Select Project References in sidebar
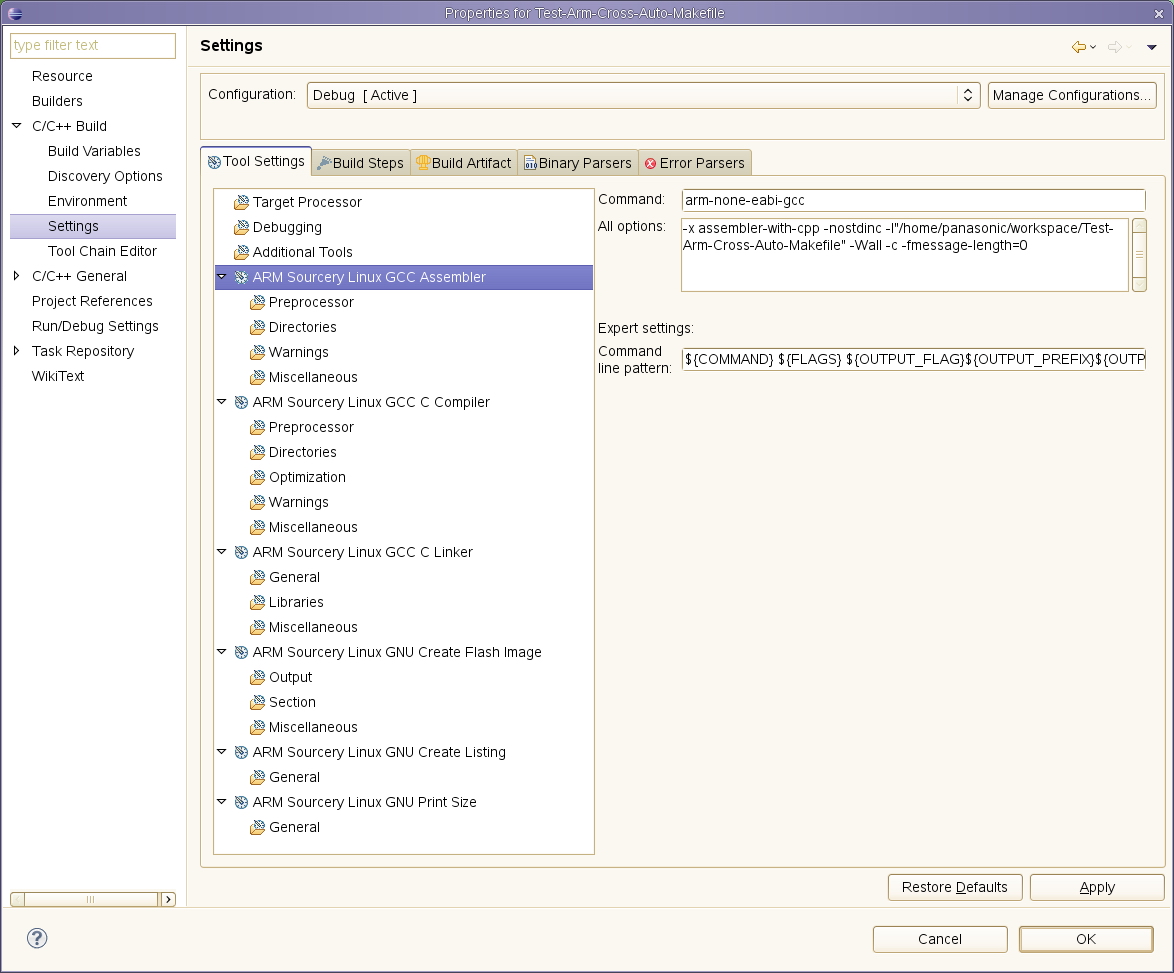The width and height of the screenshot is (1174, 973). coord(92,301)
